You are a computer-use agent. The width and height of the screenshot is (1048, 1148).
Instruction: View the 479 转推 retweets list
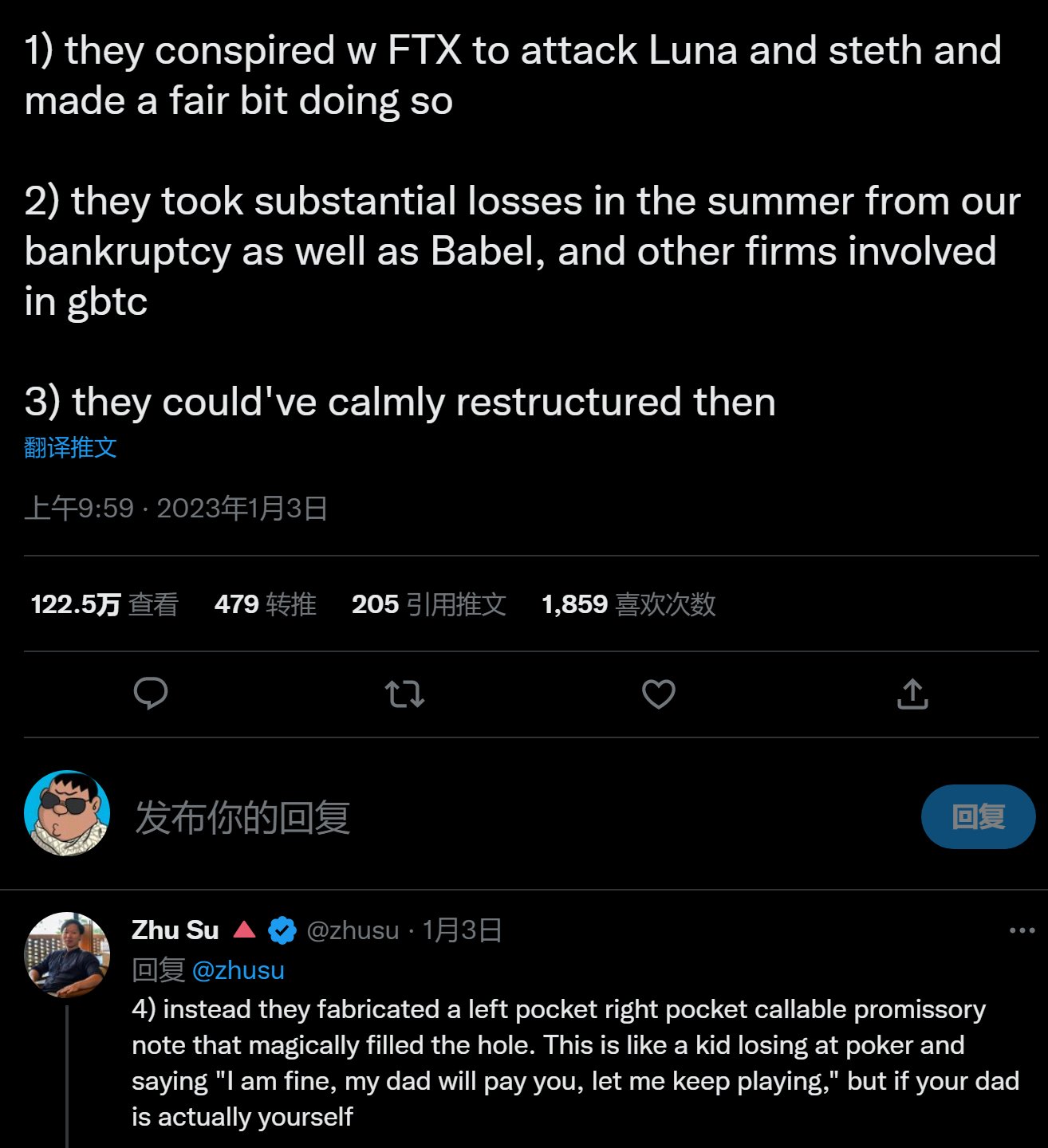point(265,604)
